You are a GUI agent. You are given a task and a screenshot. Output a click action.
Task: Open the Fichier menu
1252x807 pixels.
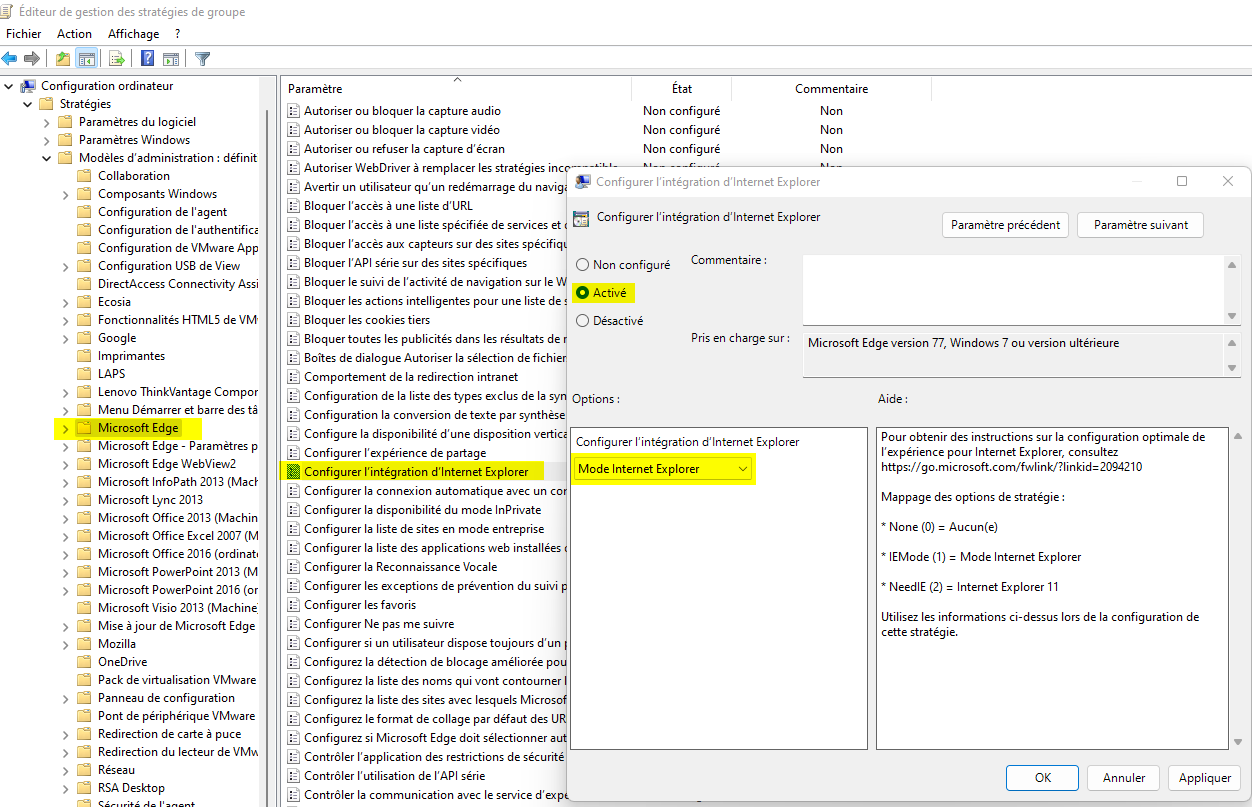click(24, 34)
